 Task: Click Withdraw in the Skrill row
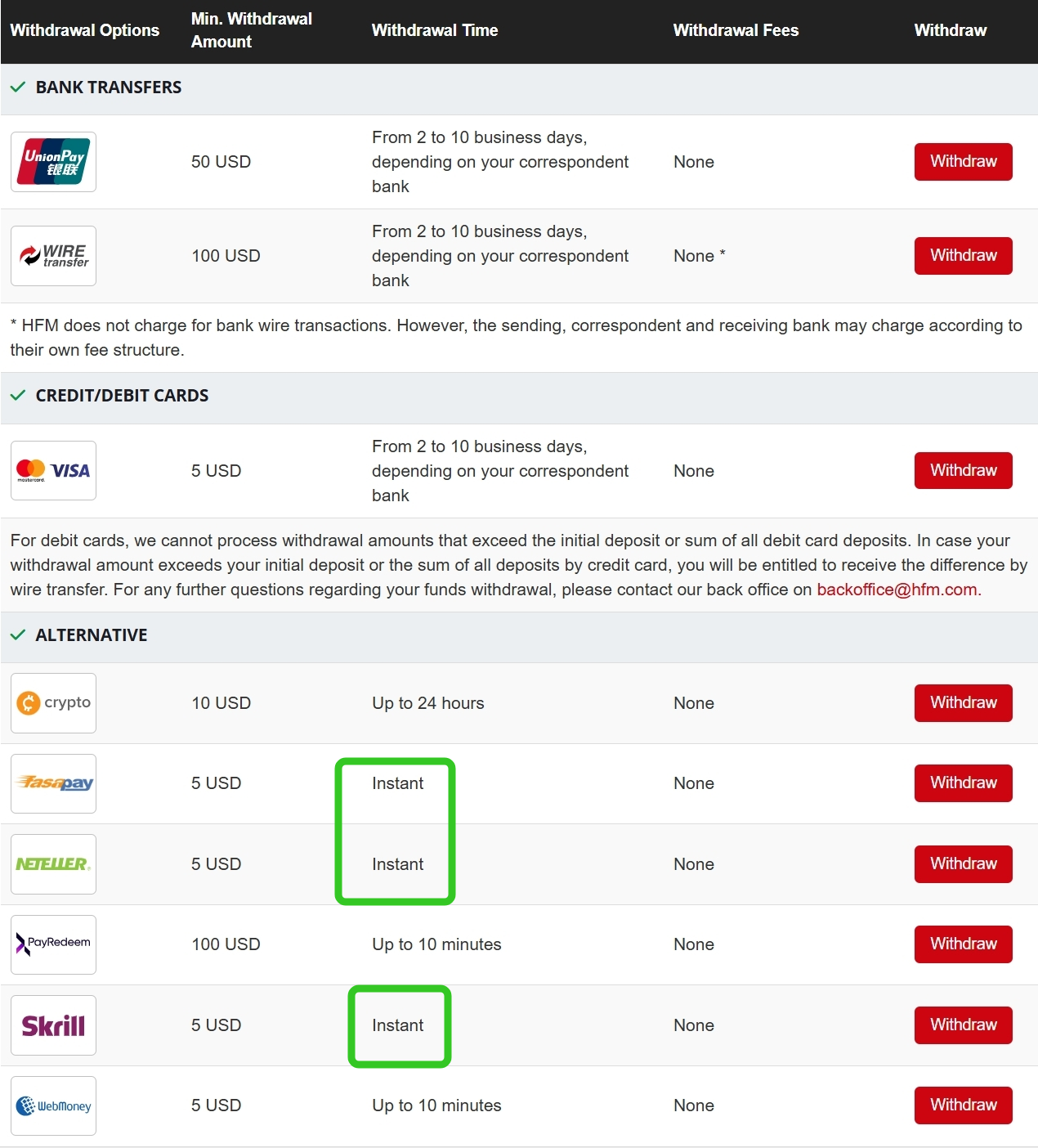pyautogui.click(x=963, y=1025)
